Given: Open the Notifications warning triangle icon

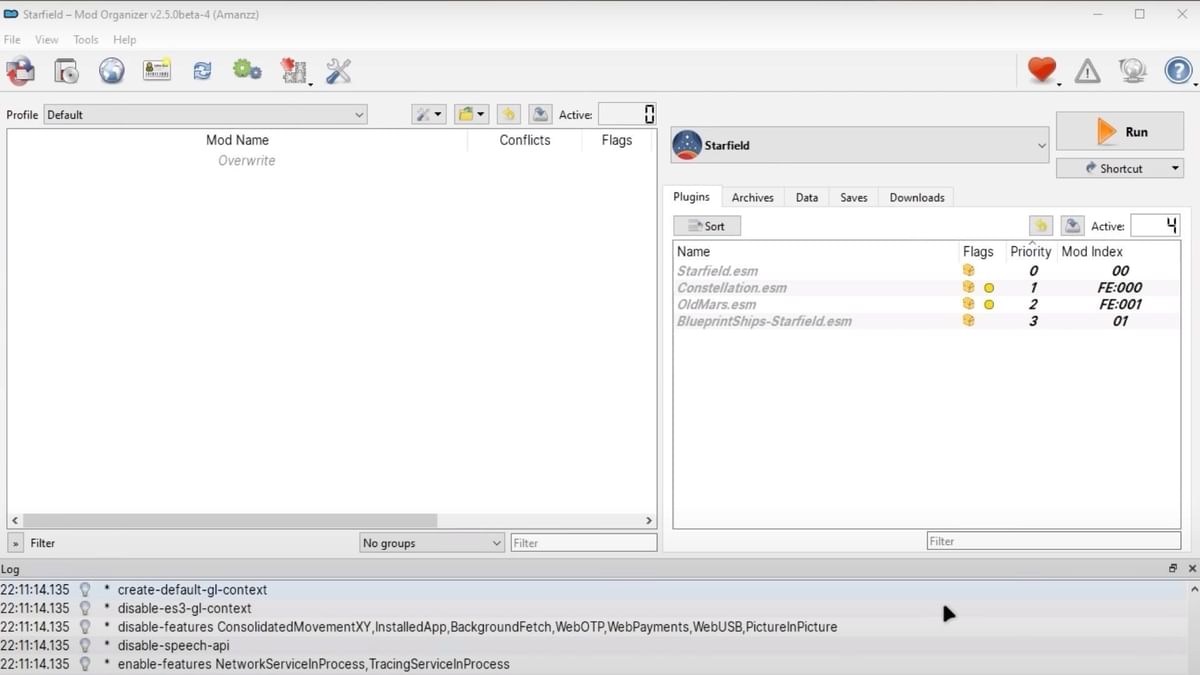Looking at the screenshot, I should pyautogui.click(x=1087, y=71).
